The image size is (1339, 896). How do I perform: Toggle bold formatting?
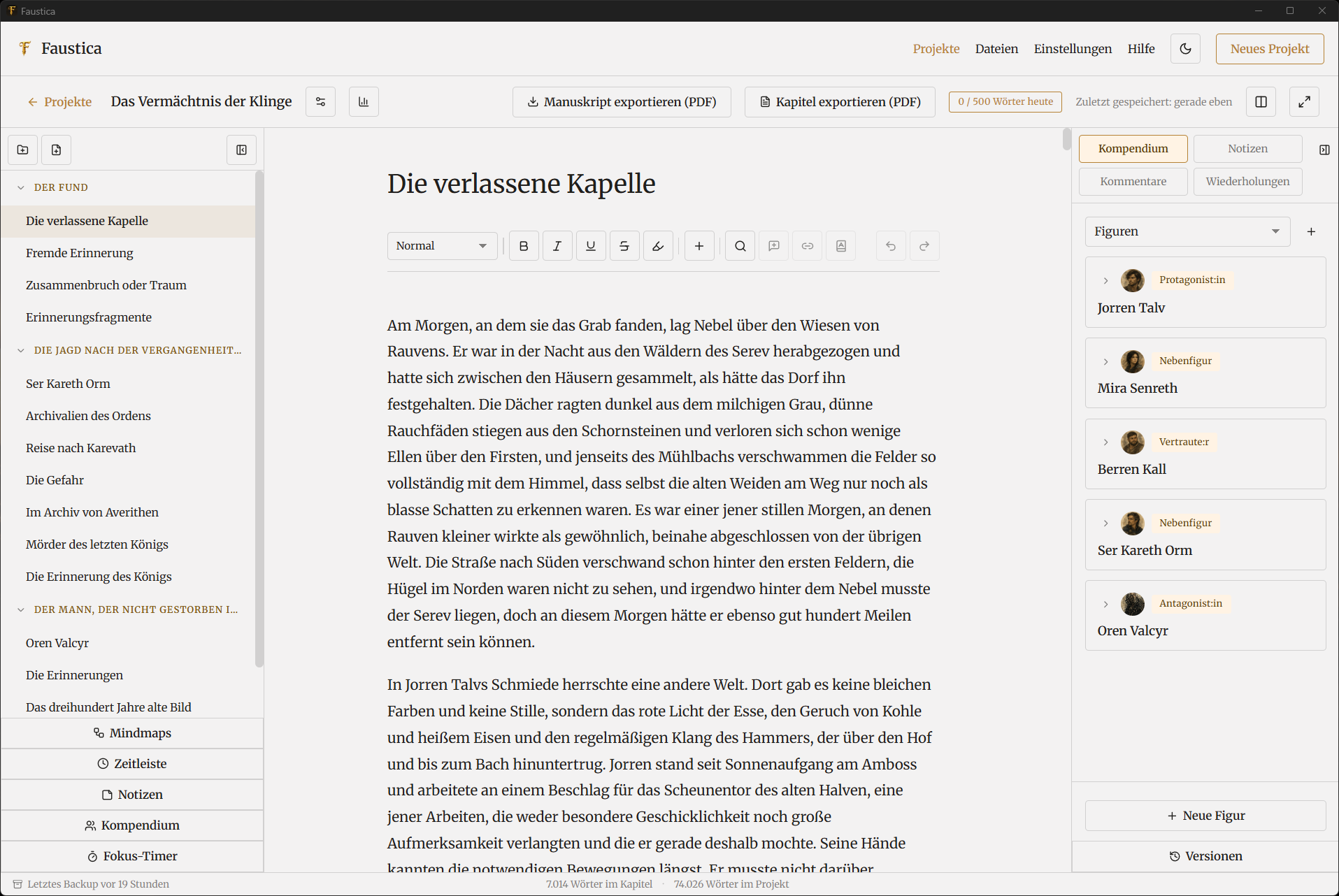[x=524, y=246]
